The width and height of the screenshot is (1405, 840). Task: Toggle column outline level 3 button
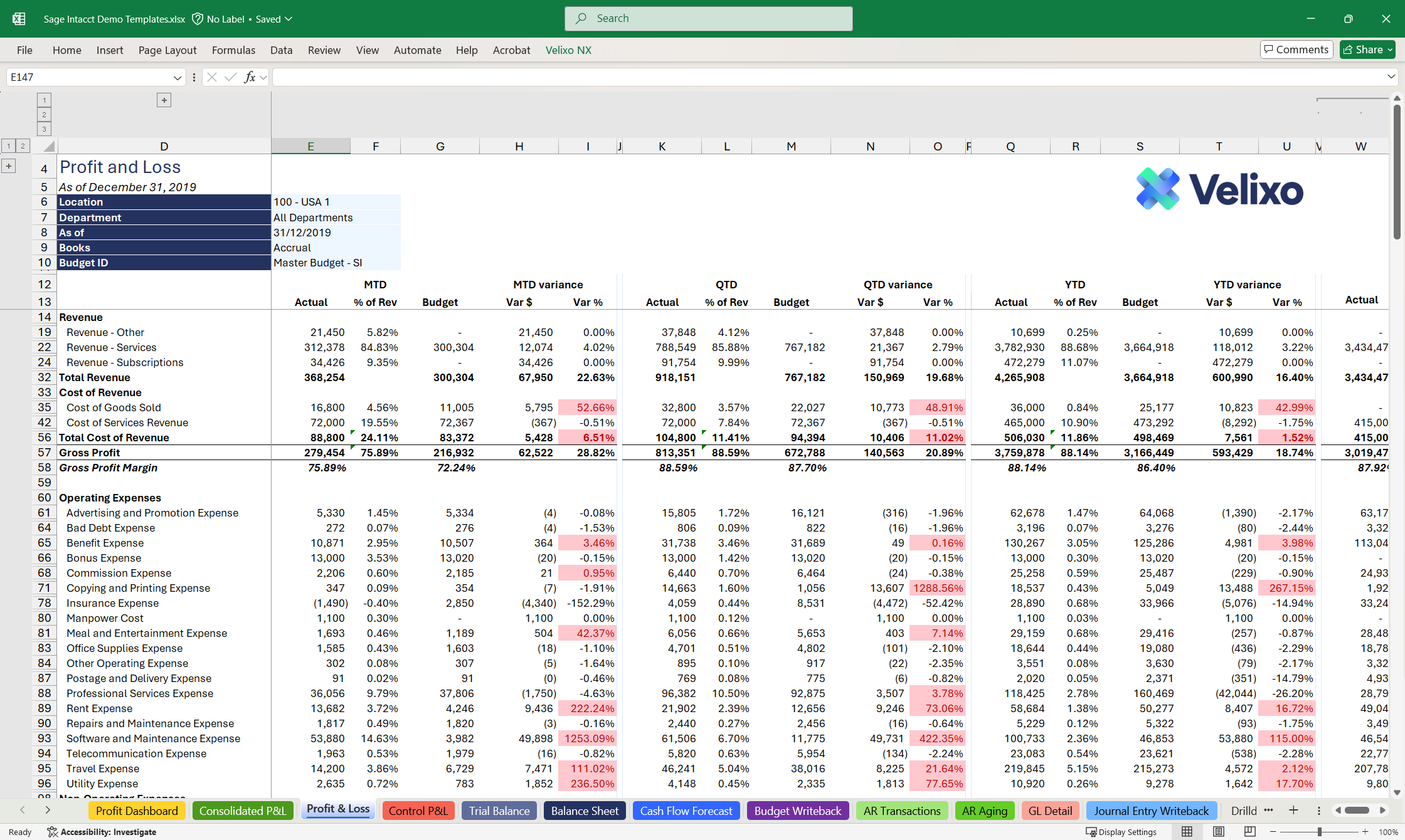pos(44,129)
